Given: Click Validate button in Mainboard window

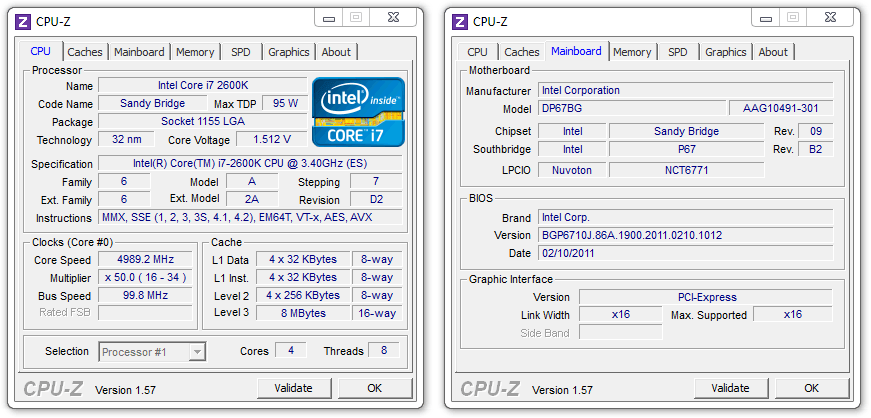Looking at the screenshot, I should [x=730, y=388].
